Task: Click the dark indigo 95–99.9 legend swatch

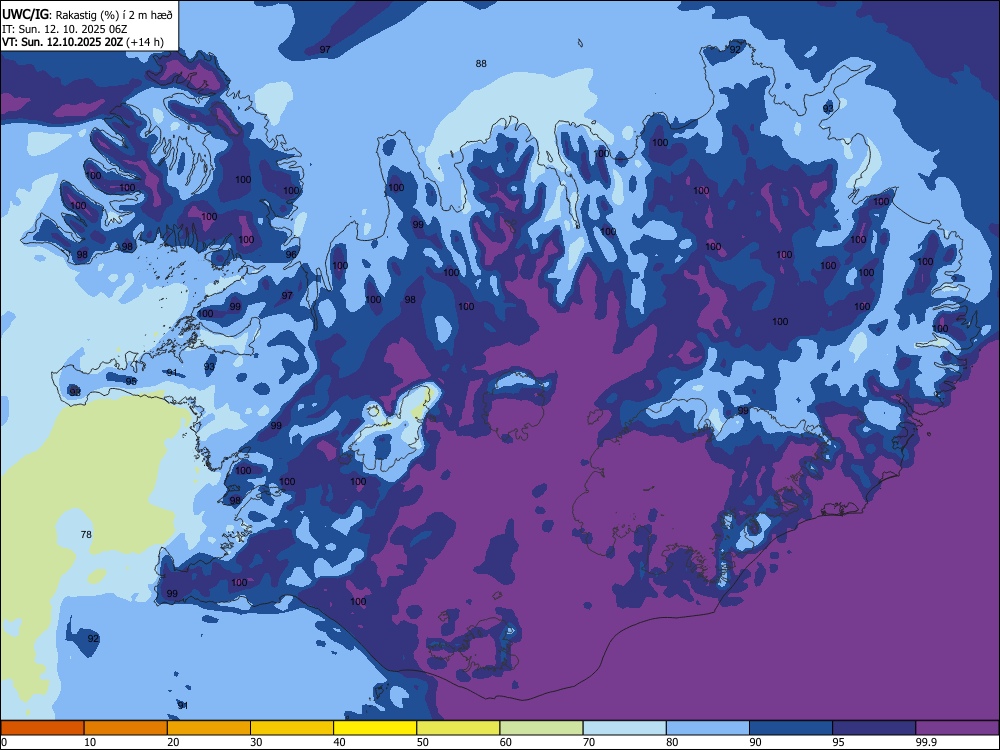Action: (874, 728)
